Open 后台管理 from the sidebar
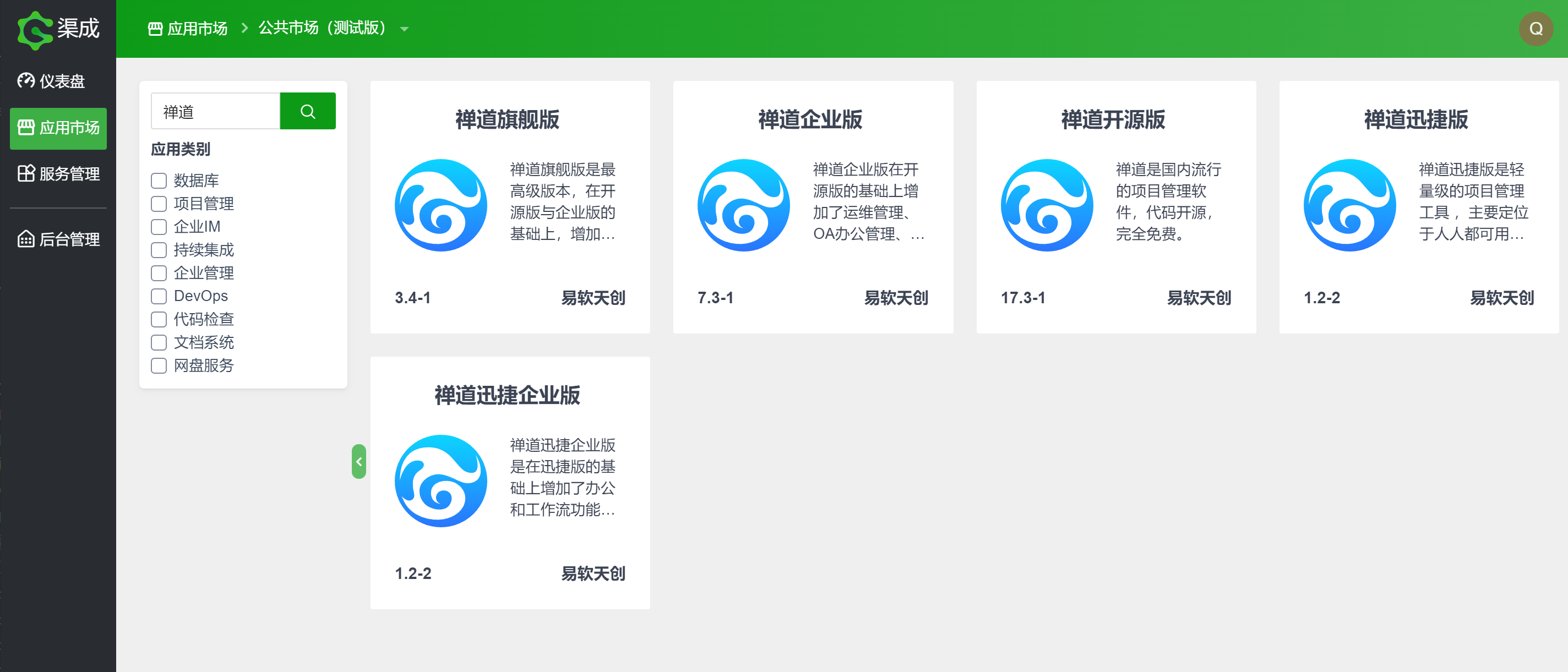1568x672 pixels. [58, 239]
